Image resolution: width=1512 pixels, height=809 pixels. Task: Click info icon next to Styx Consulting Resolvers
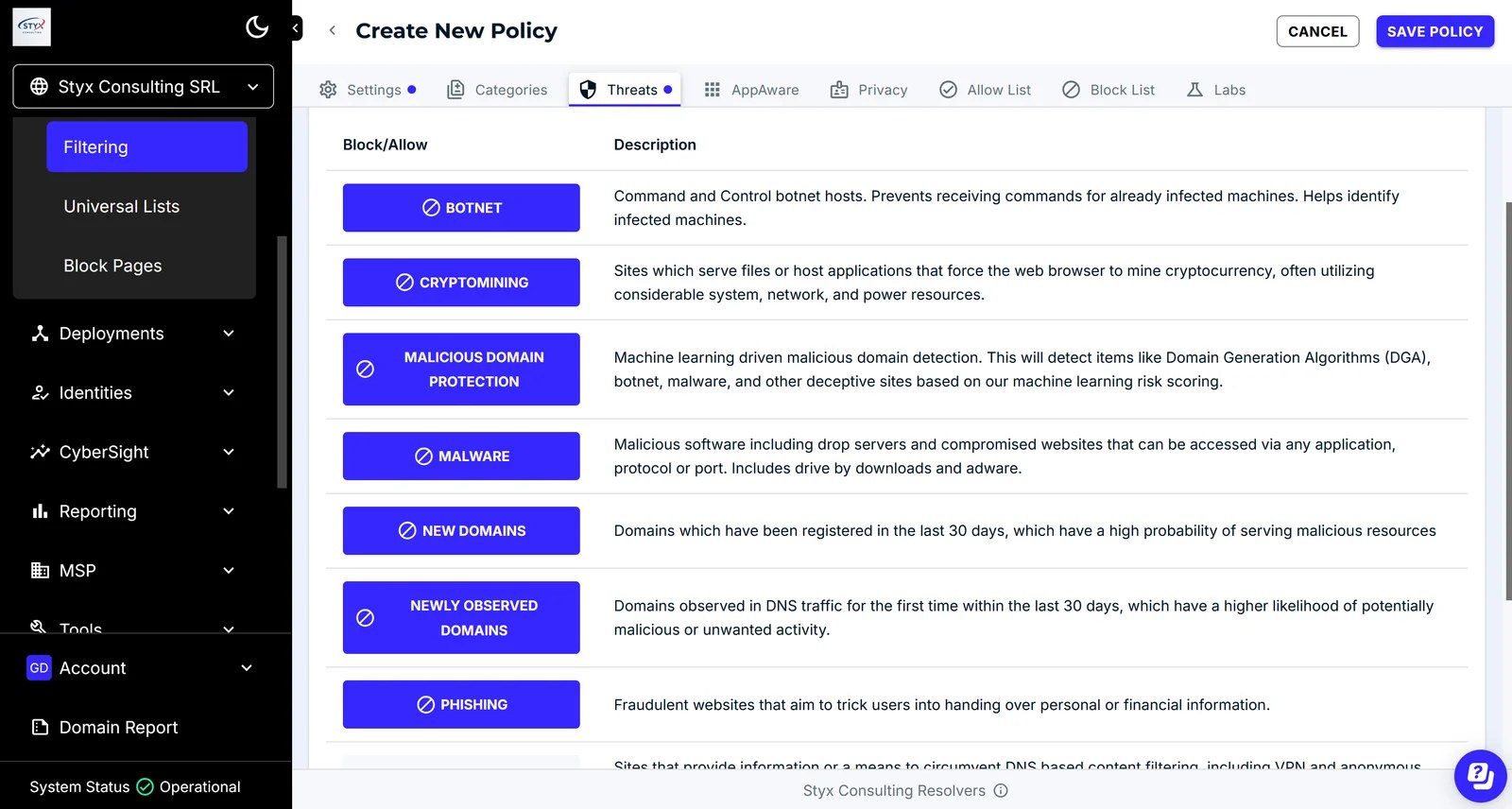point(1001,790)
